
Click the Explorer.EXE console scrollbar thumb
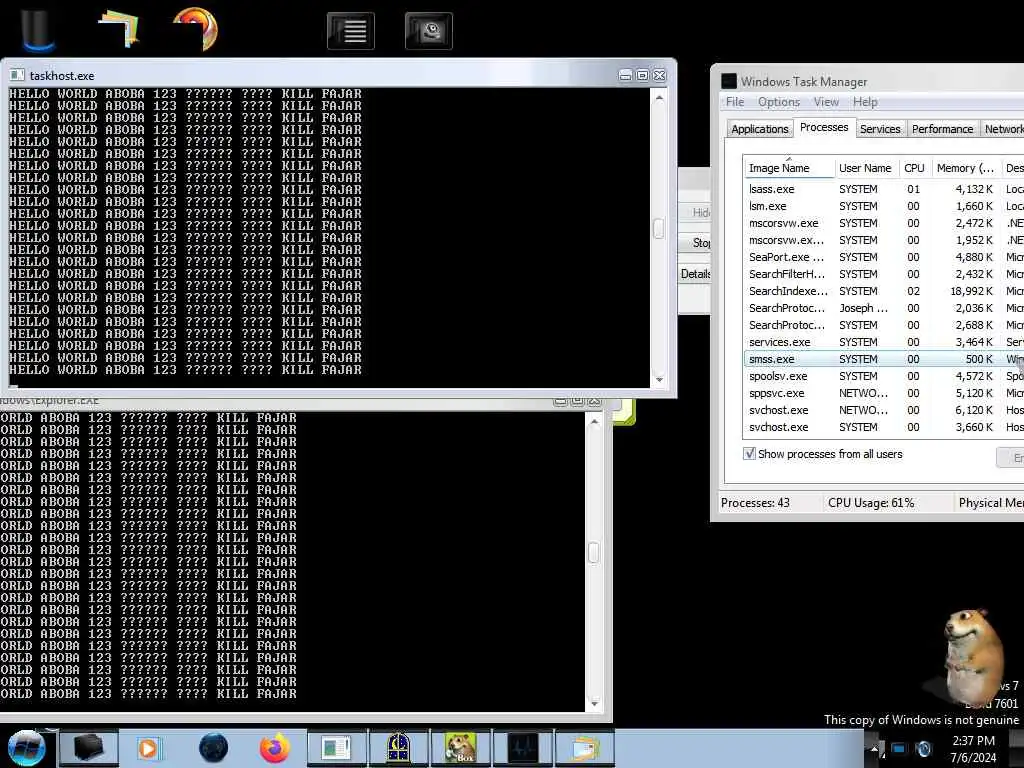point(594,552)
